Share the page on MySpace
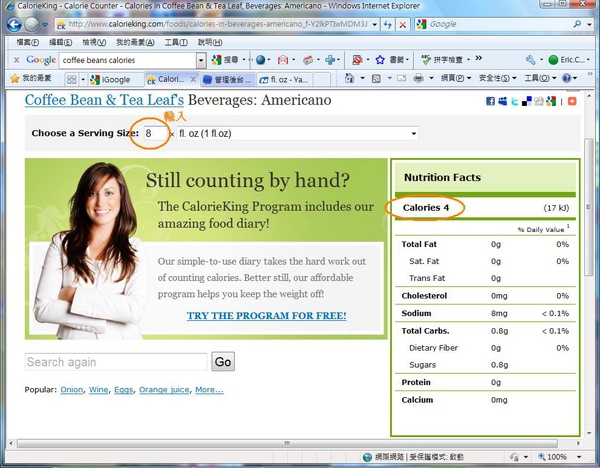The width and height of the screenshot is (600, 468). click(502, 101)
